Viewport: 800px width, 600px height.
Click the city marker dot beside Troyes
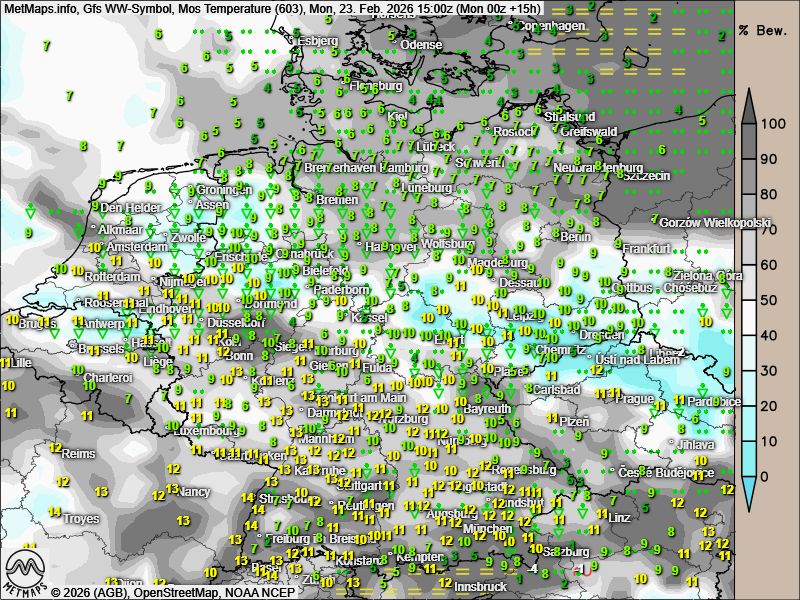(x=60, y=519)
